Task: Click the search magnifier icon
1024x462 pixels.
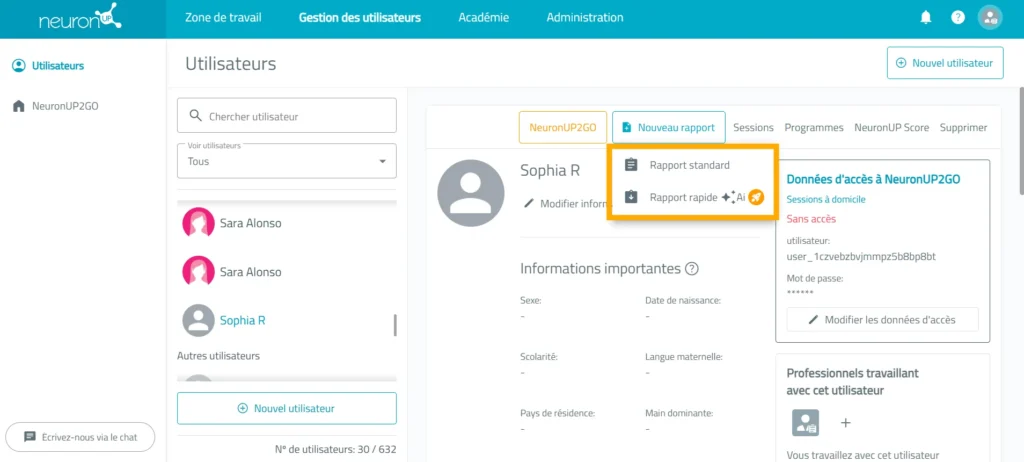Action: pyautogui.click(x=195, y=116)
